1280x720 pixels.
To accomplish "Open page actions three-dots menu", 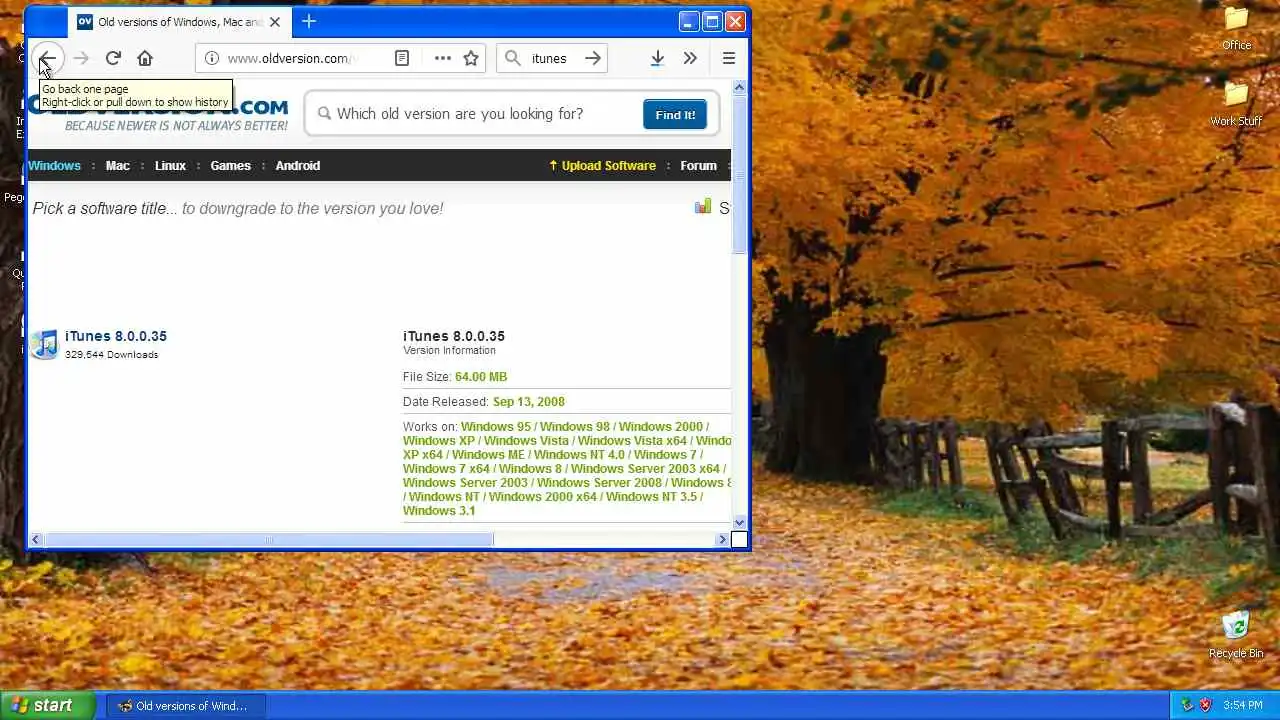I will point(443,58).
